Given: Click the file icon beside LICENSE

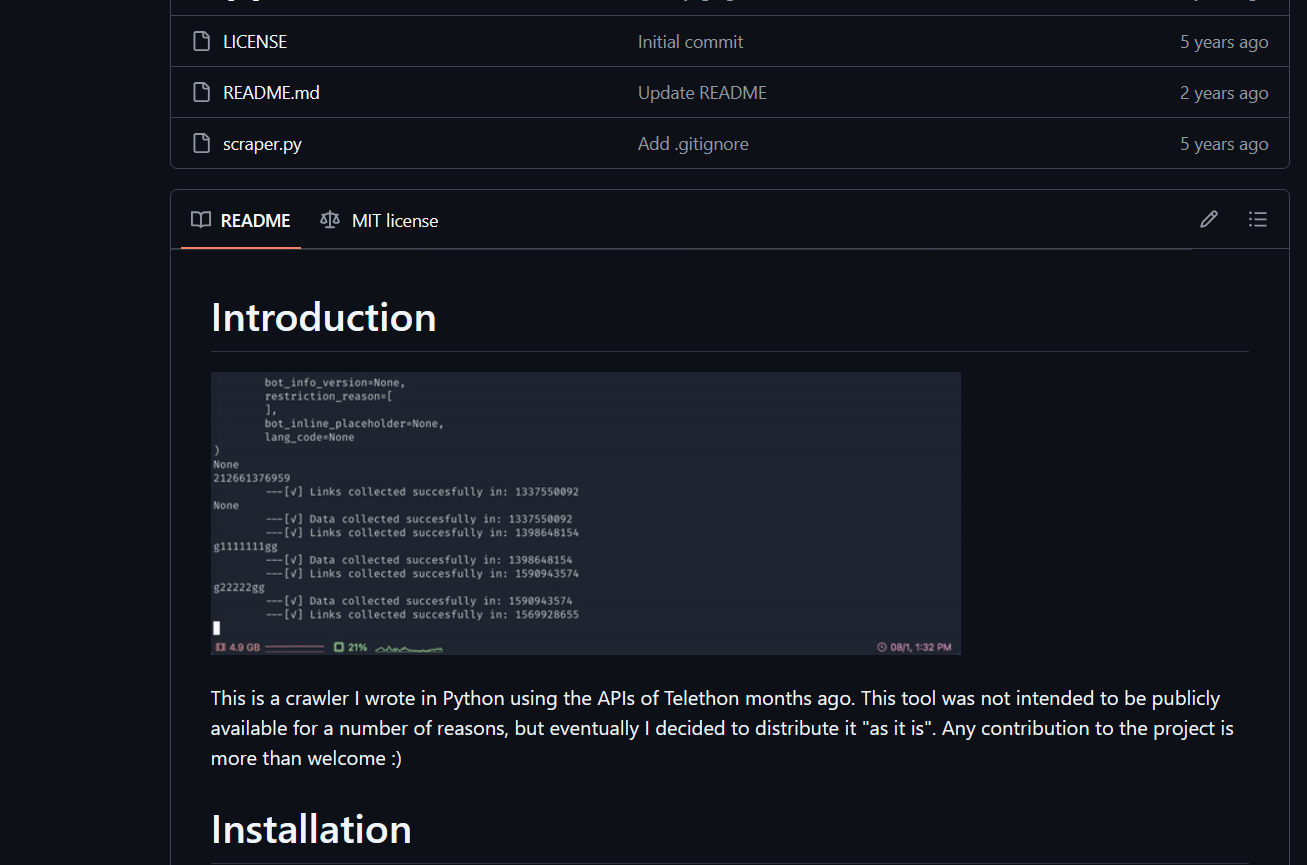Looking at the screenshot, I should [x=202, y=42].
